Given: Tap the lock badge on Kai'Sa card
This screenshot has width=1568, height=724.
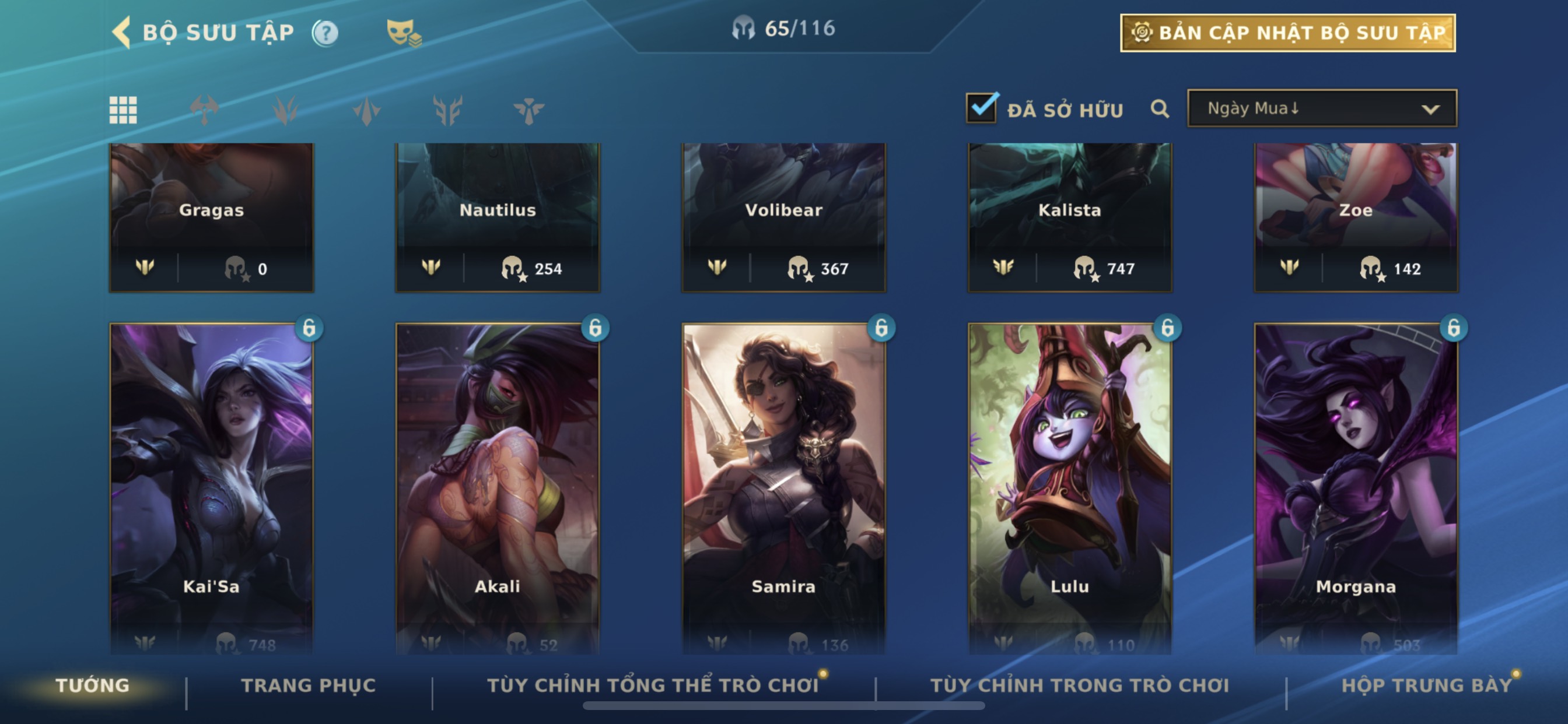Looking at the screenshot, I should (x=309, y=328).
